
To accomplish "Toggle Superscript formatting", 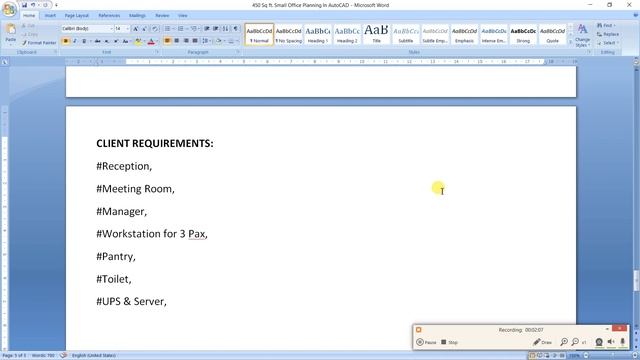I will point(116,41).
